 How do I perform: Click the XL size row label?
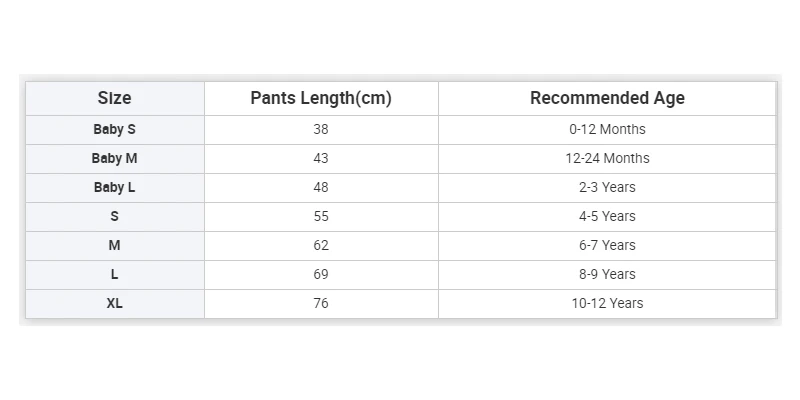point(115,303)
